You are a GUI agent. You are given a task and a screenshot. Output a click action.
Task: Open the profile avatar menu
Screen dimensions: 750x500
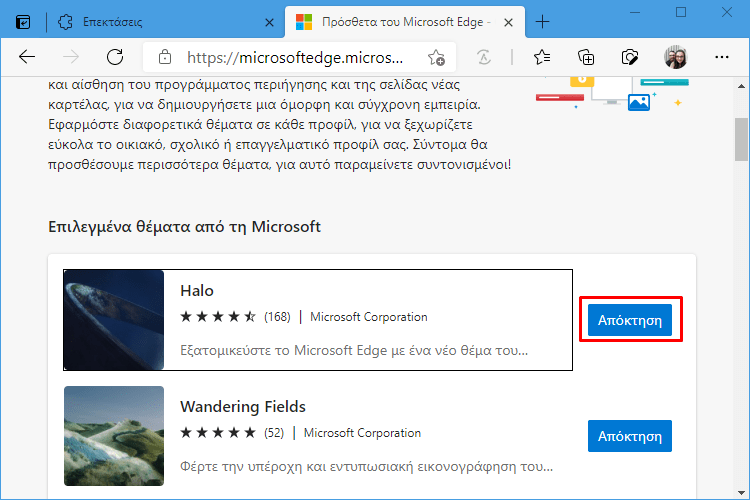[x=675, y=57]
